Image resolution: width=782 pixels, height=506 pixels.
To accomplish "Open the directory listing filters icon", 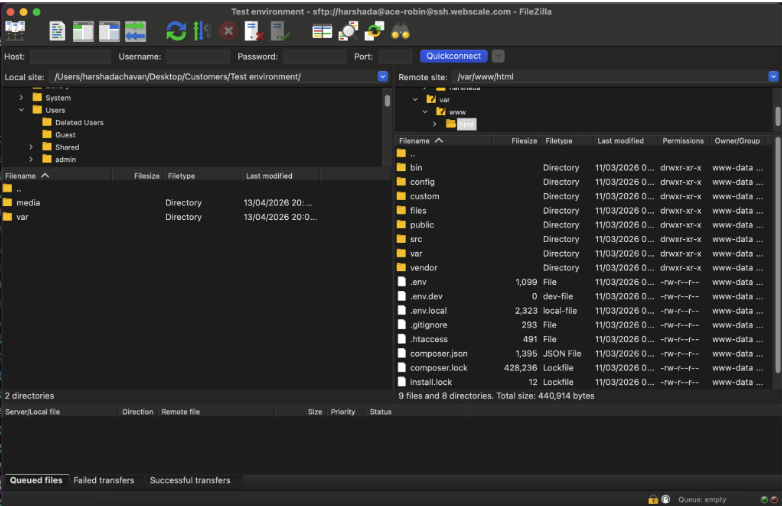I will [322, 32].
